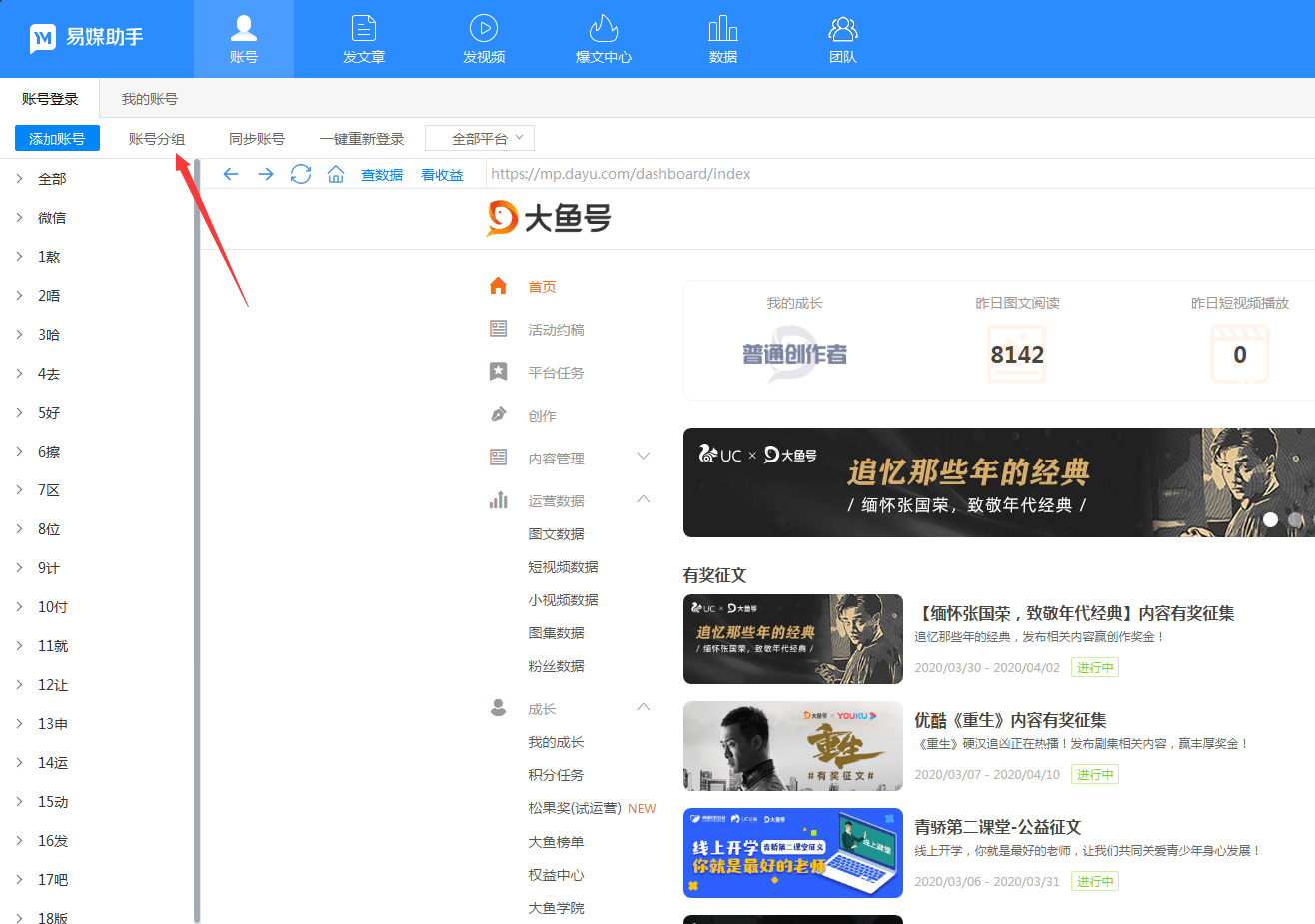Click the 成长 person icon

coord(498,708)
